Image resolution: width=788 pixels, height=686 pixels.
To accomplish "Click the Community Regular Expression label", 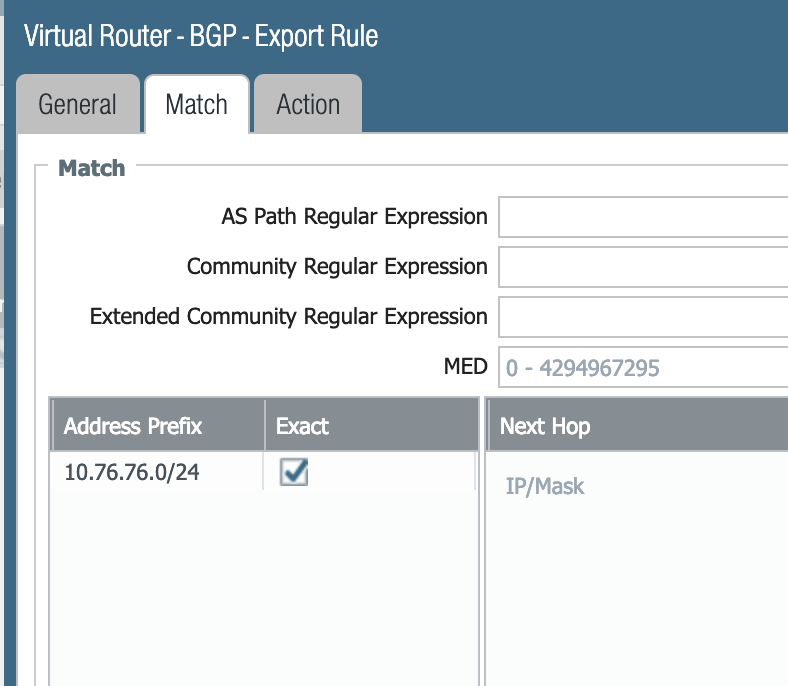I will point(337,267).
